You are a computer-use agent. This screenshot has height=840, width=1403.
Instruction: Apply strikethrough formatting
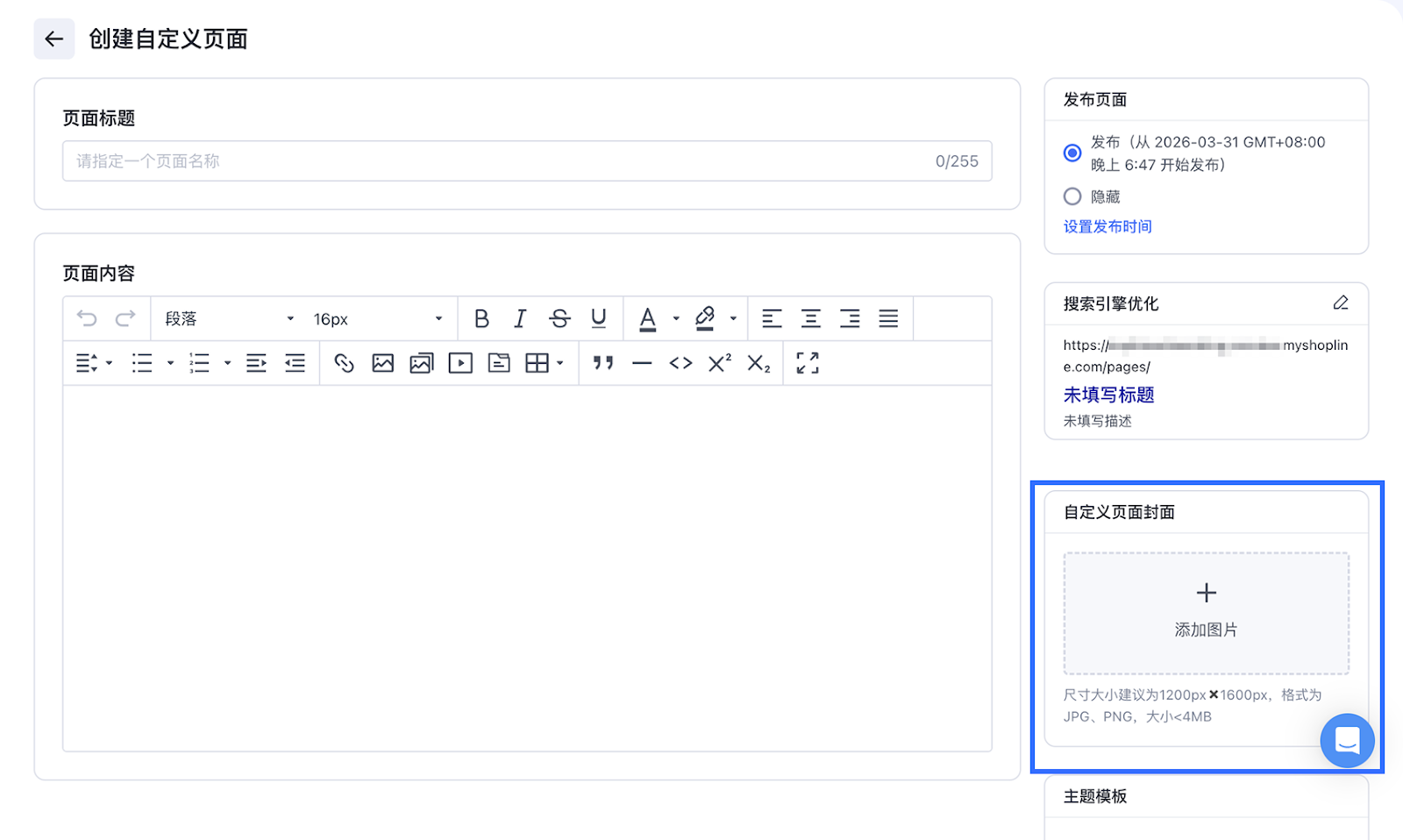tap(559, 319)
